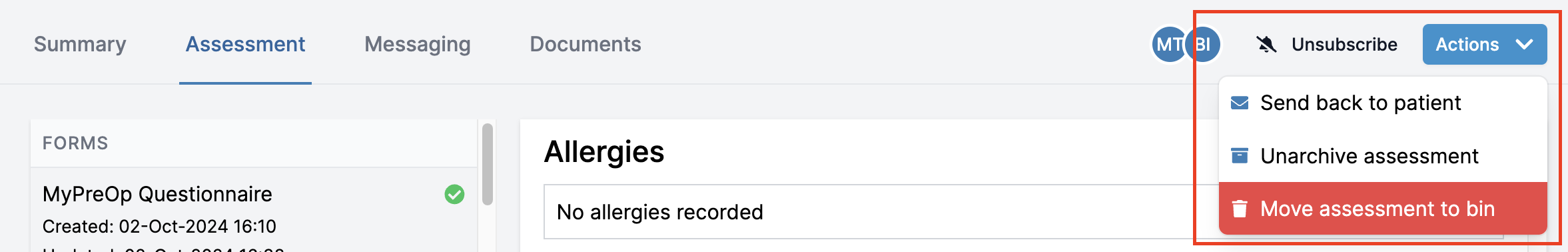This screenshot has height=252, width=1568.
Task: Click the trash bin icon in menu
Action: (1240, 209)
